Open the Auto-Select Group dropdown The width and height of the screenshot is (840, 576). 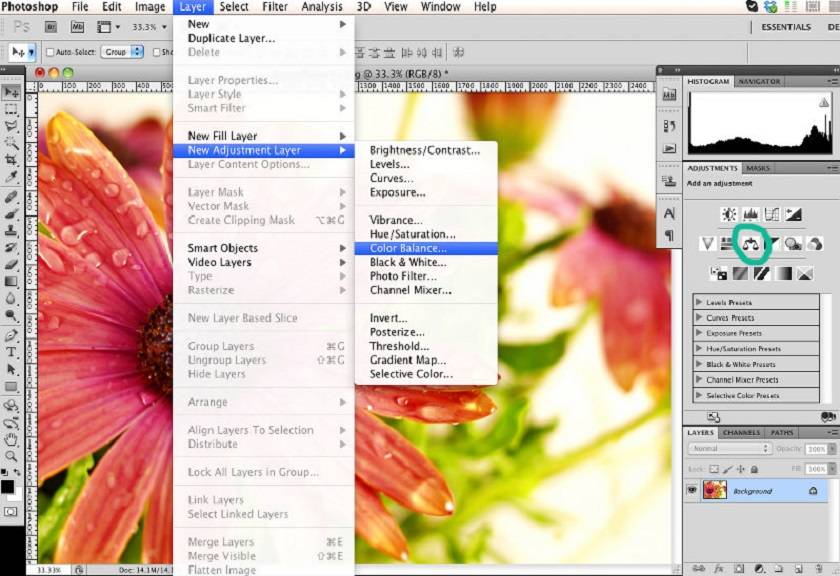coord(123,52)
